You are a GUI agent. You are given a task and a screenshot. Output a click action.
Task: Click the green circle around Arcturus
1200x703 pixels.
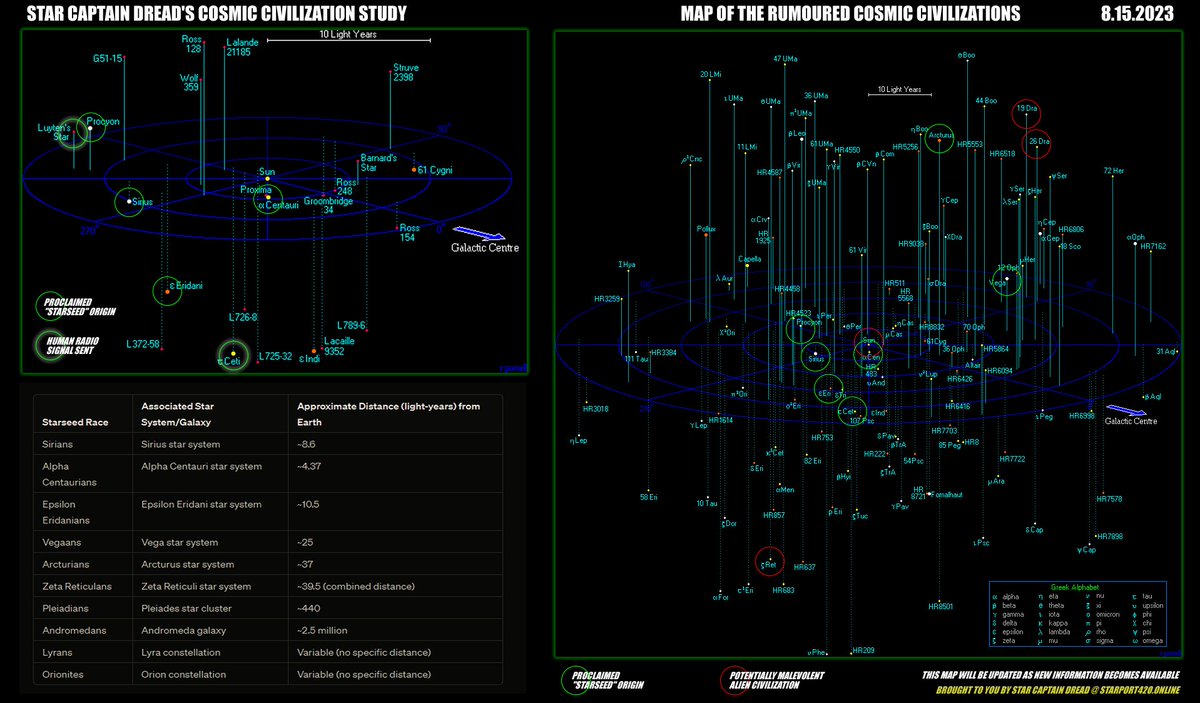pyautogui.click(x=939, y=138)
